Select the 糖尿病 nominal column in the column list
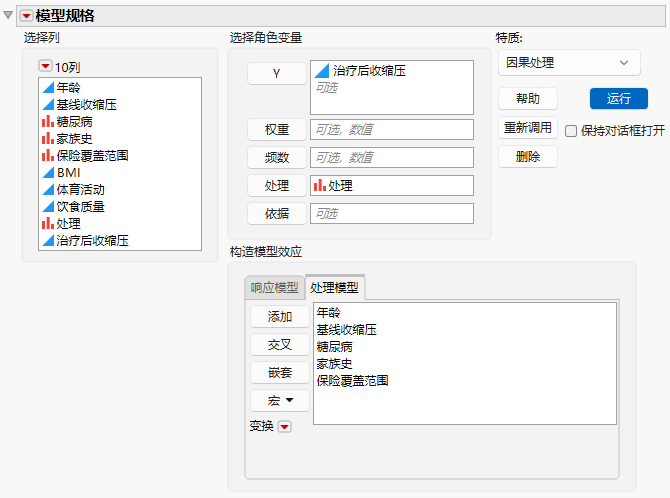This screenshot has width=670, height=498. click(x=74, y=122)
